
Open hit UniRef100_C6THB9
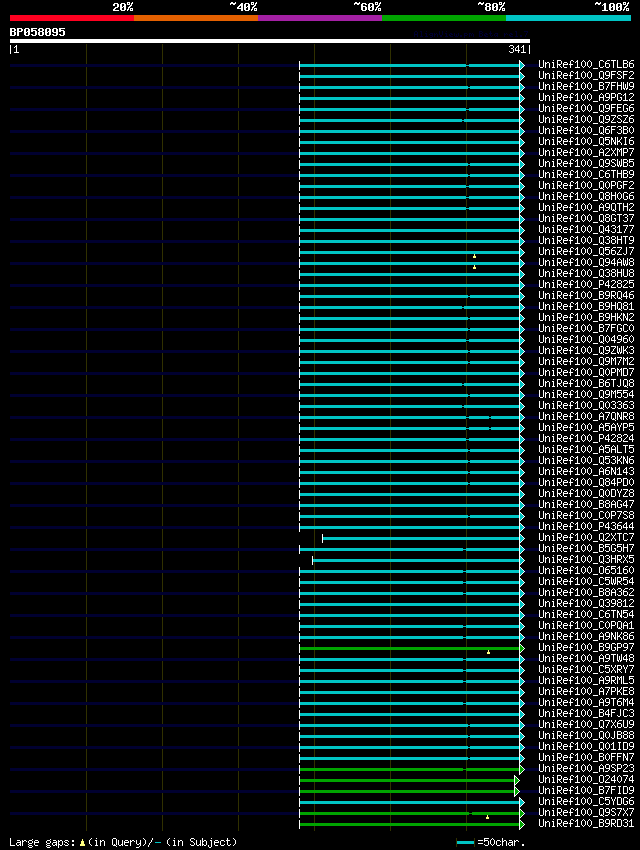click(x=586, y=175)
